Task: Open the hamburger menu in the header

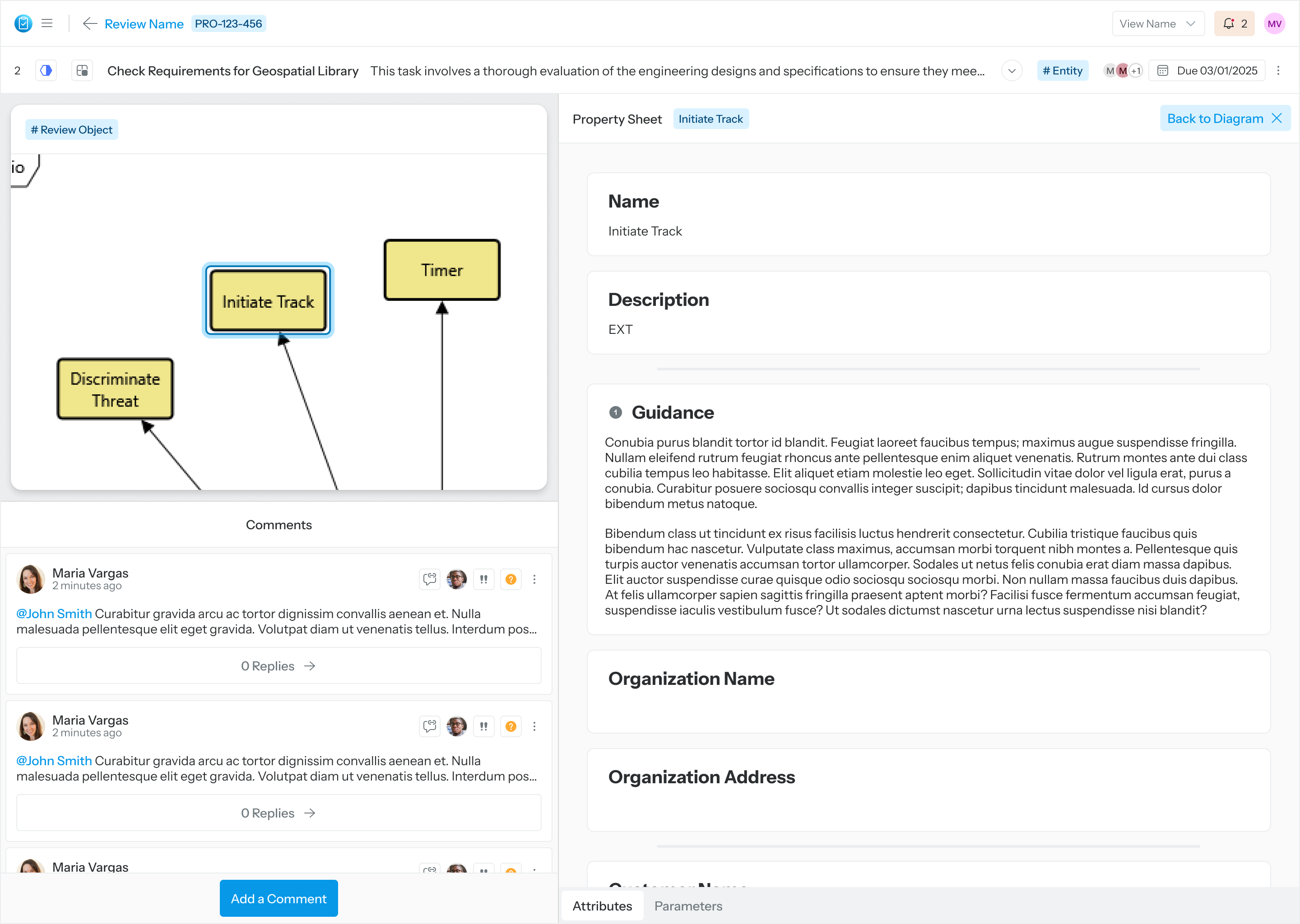Action: (x=46, y=23)
